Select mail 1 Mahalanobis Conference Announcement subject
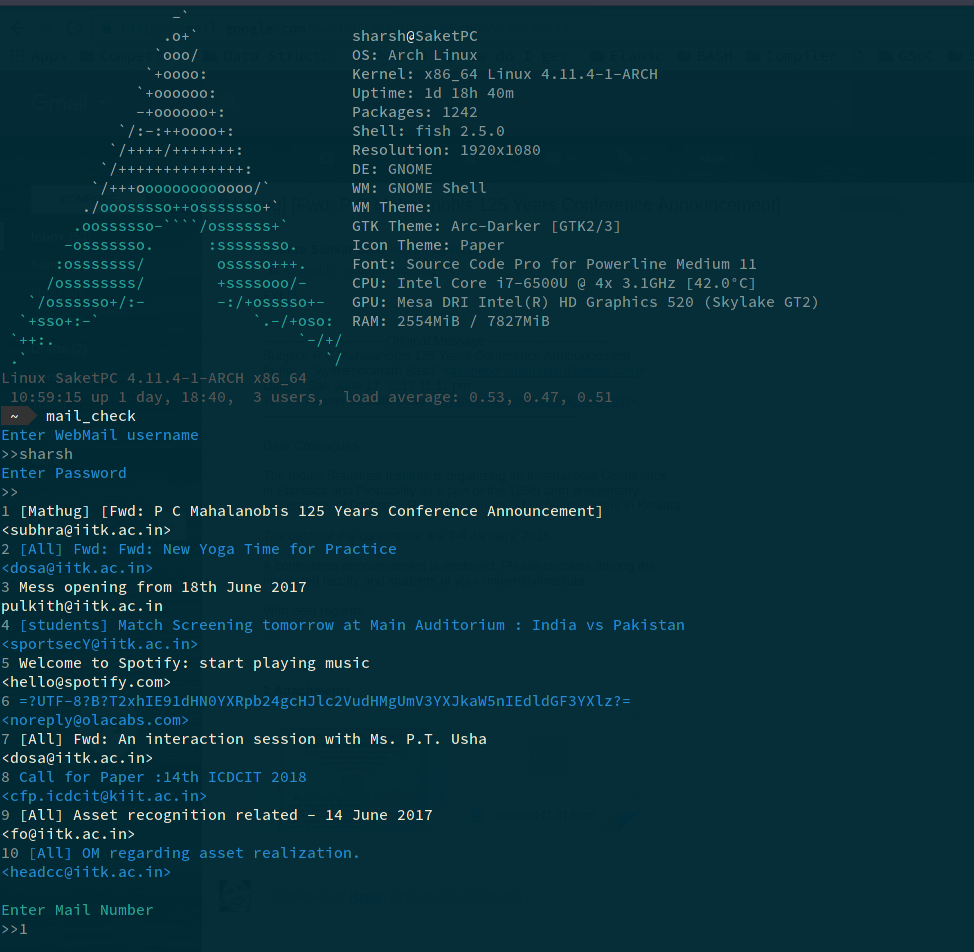Screen dimensions: 974x952 [x=302, y=511]
